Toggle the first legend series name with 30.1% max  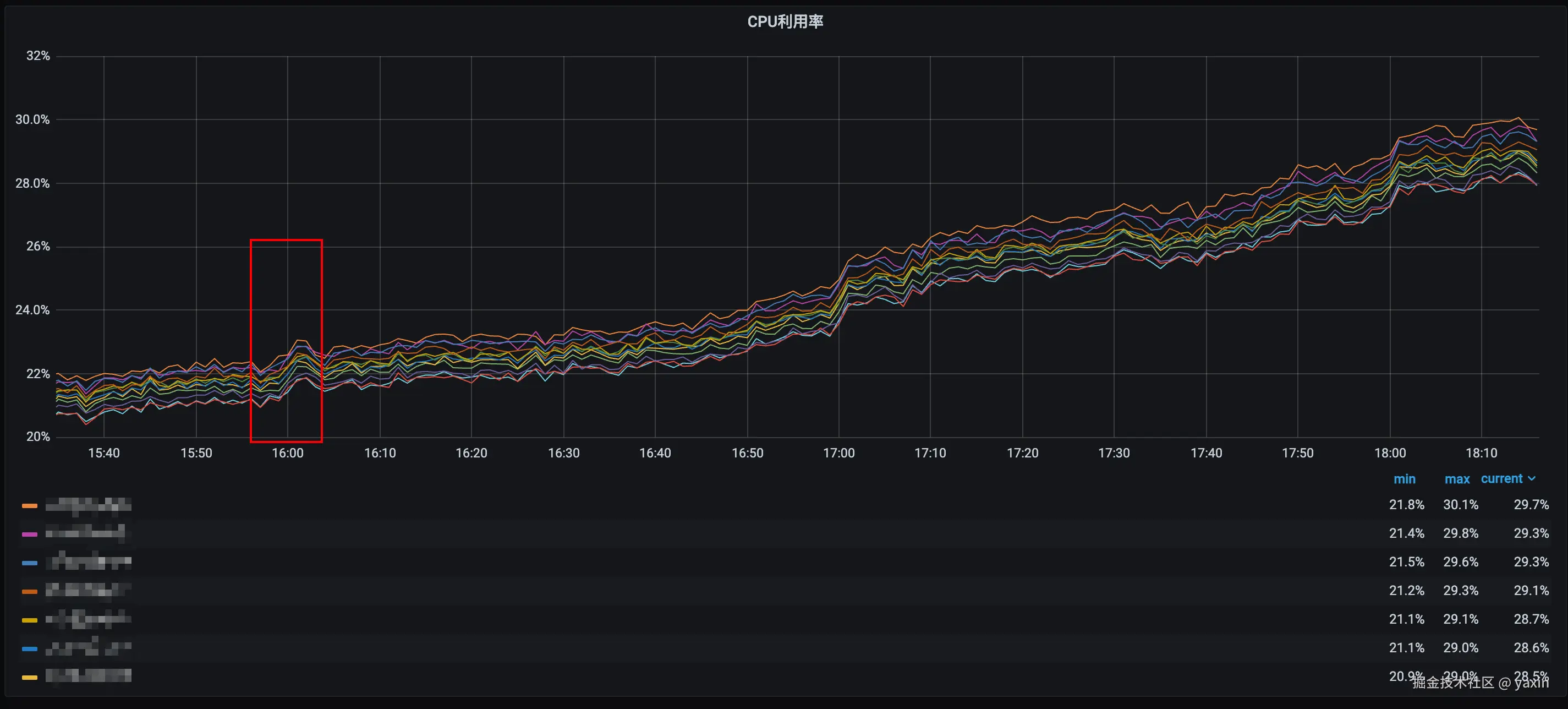pyautogui.click(x=88, y=505)
